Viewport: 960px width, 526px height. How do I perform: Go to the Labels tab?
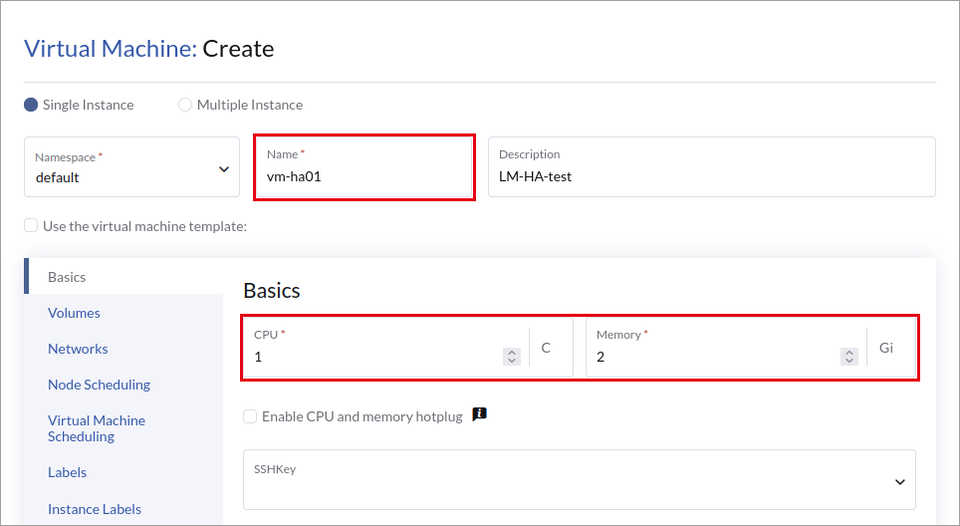(67, 472)
